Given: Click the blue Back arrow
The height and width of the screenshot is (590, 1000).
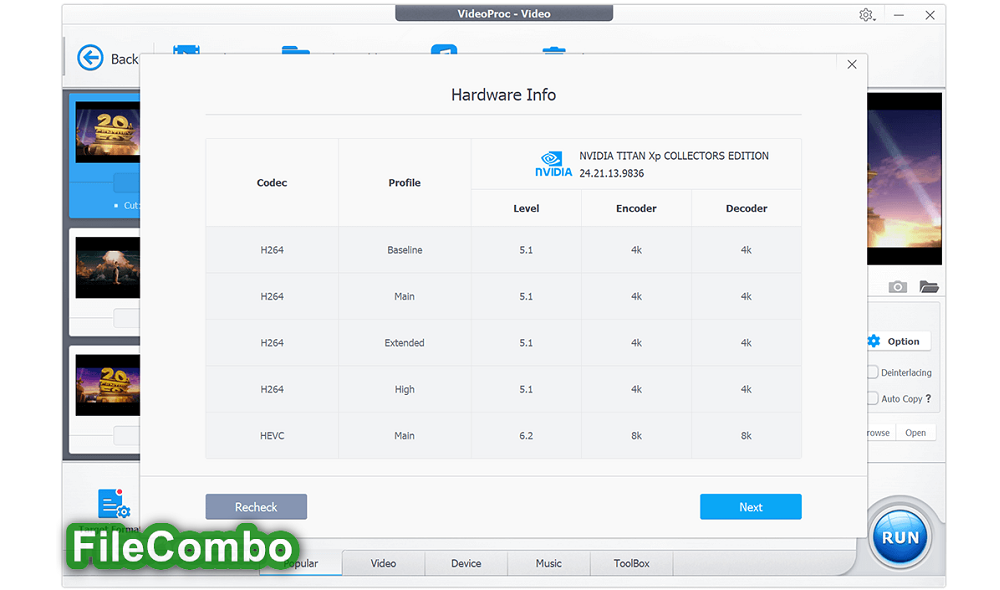Looking at the screenshot, I should click(89, 58).
